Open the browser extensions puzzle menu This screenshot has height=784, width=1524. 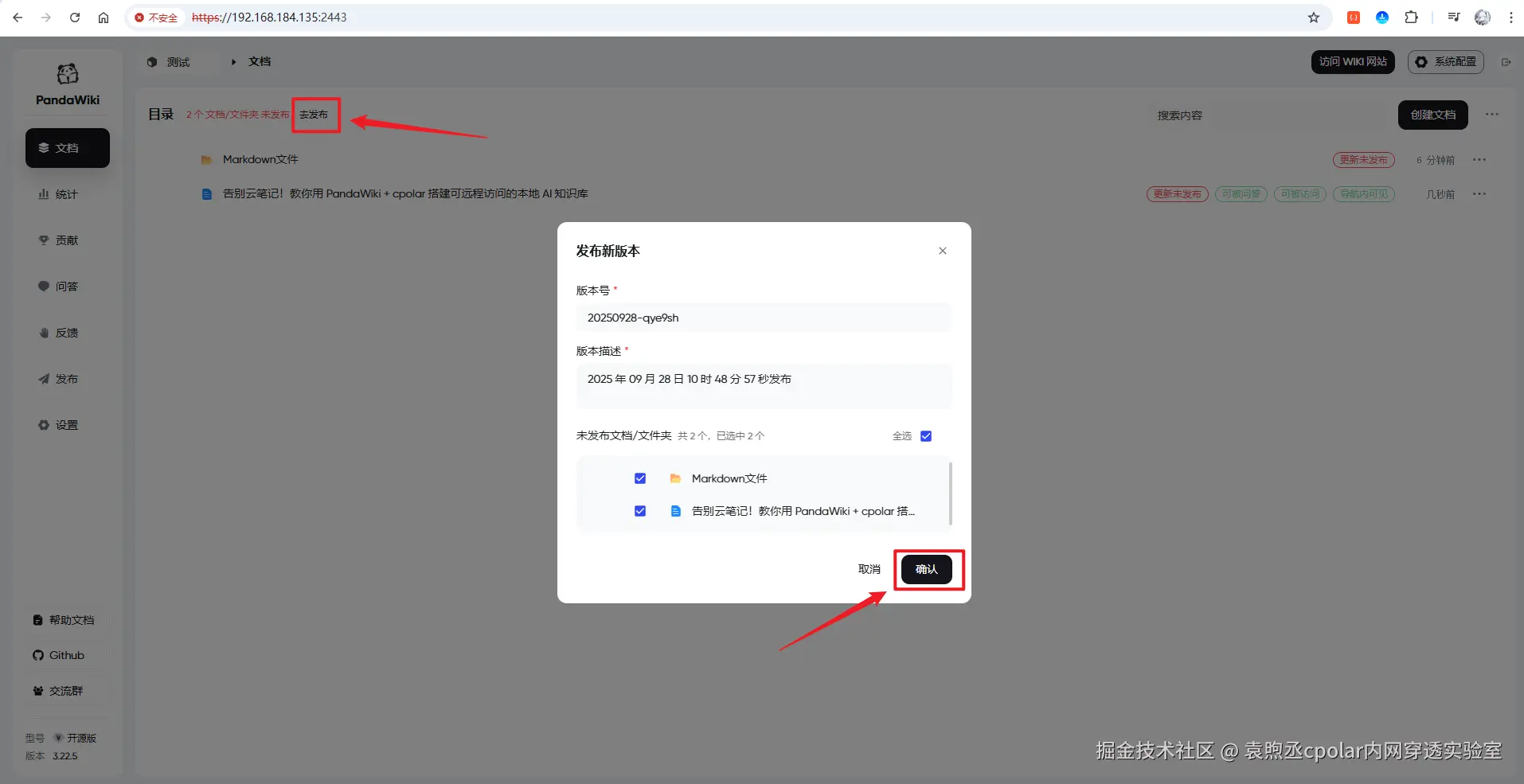pos(1411,18)
